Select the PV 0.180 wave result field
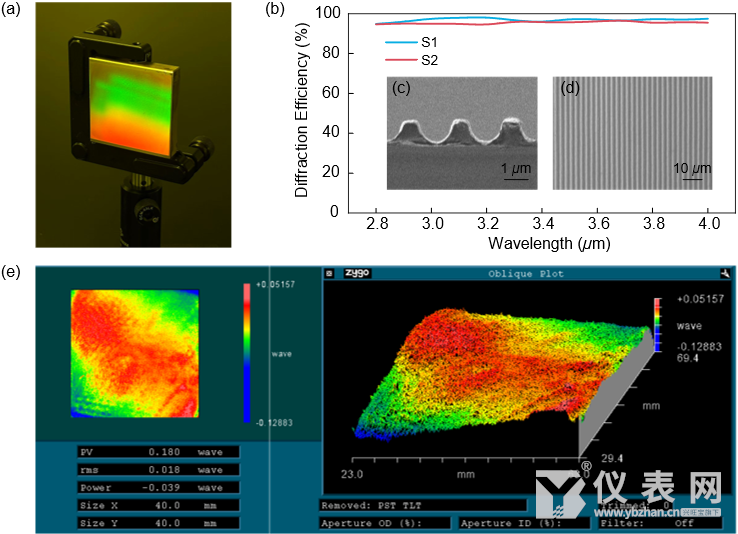 (x=158, y=452)
